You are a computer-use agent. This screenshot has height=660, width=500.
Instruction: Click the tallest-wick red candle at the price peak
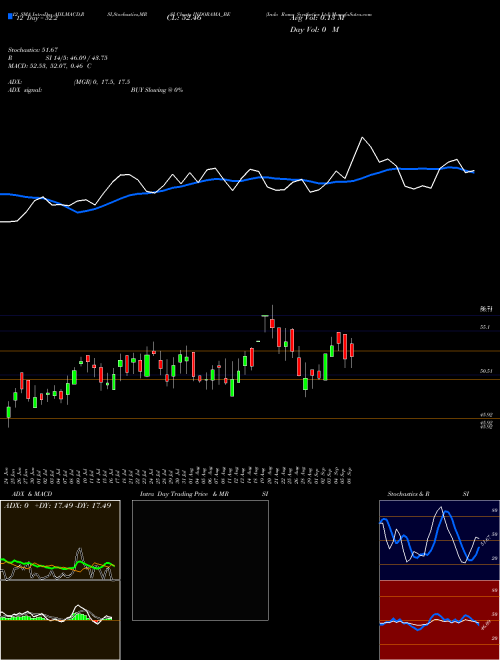click(x=272, y=323)
